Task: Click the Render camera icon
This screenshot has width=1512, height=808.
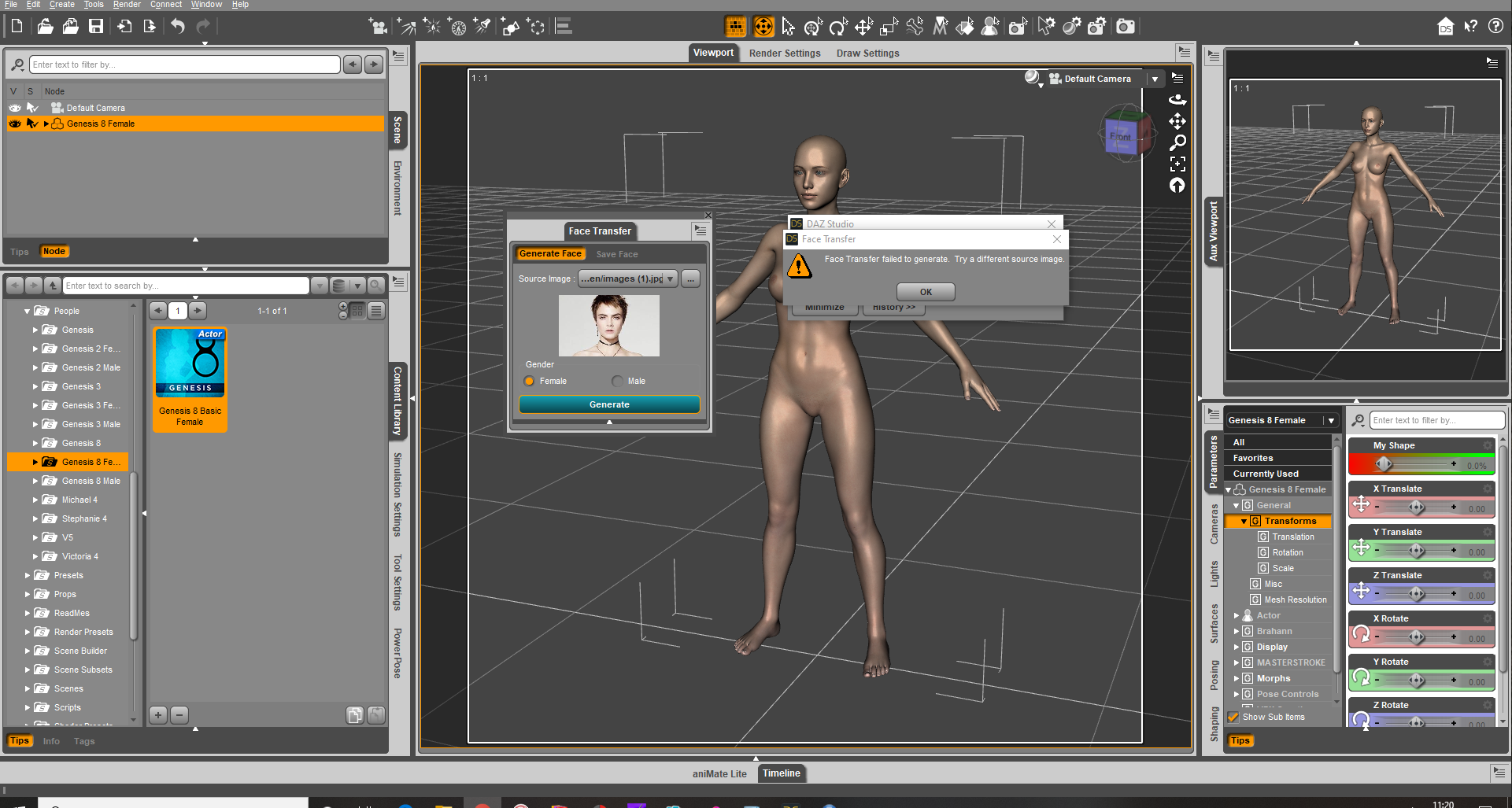Action: point(1126,27)
